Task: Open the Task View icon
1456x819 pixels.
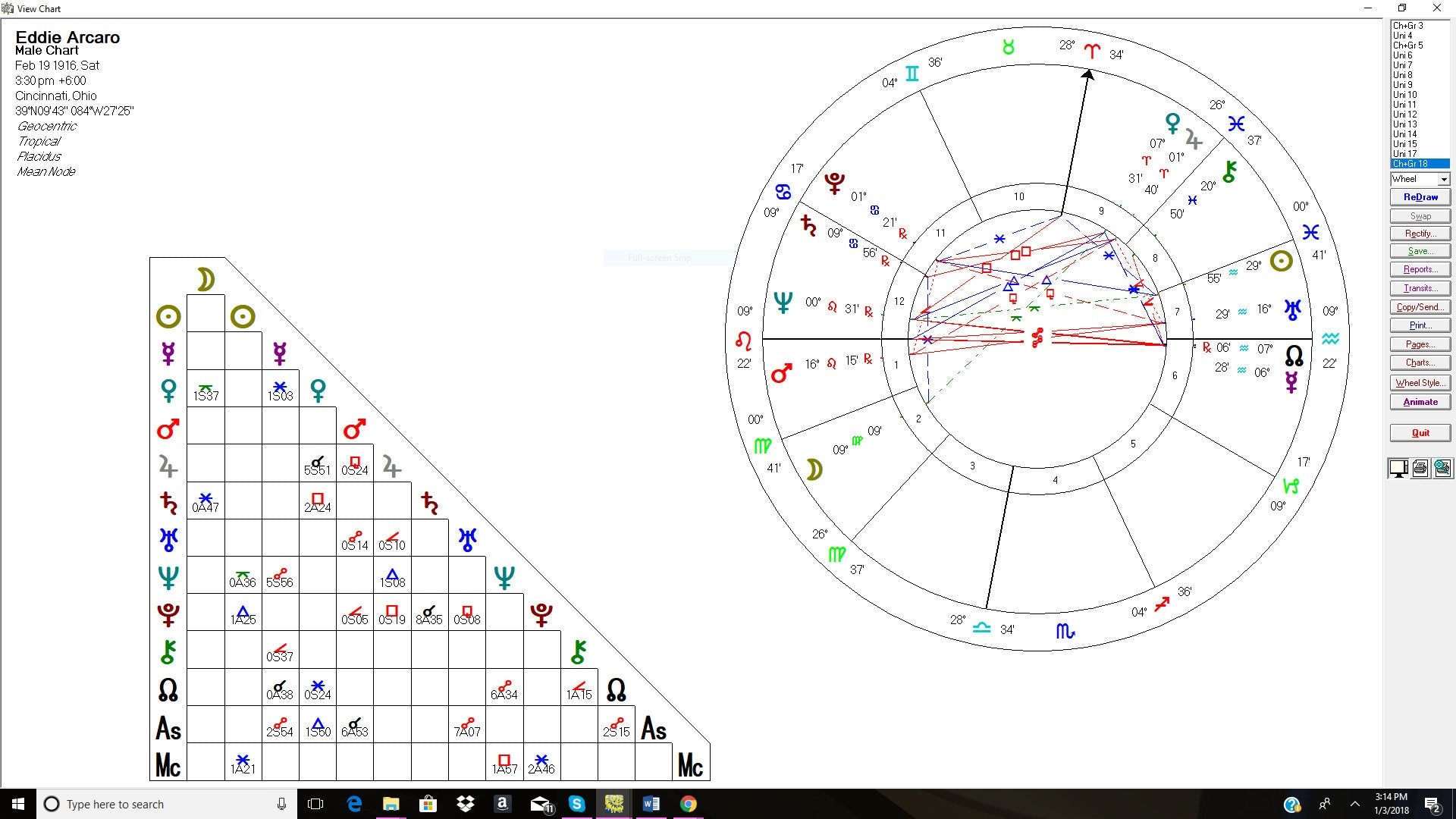Action: 315,804
